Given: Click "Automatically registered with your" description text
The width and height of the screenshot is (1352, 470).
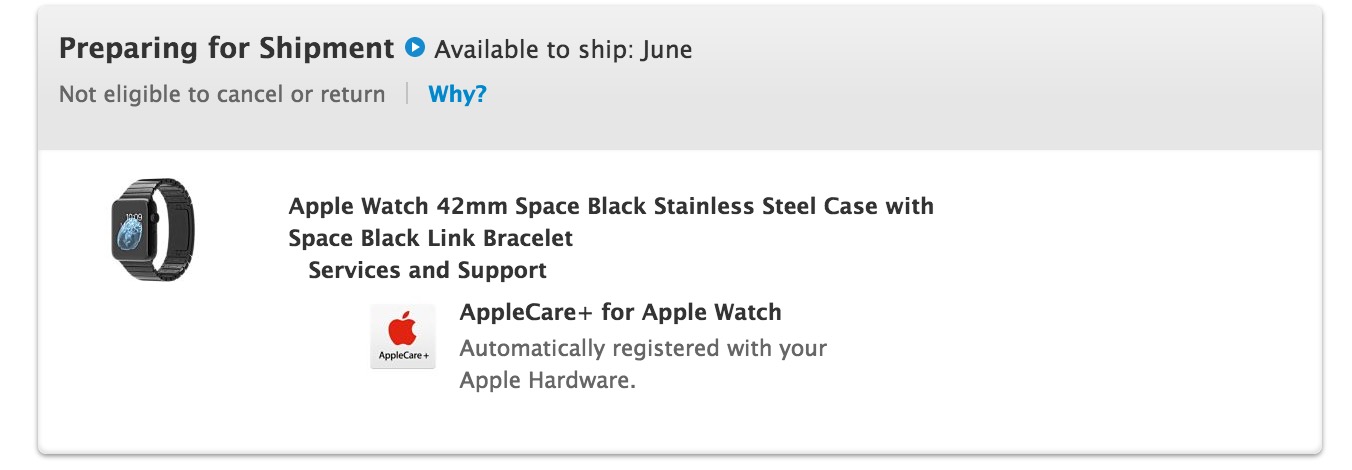Looking at the screenshot, I should pyautogui.click(x=643, y=350).
